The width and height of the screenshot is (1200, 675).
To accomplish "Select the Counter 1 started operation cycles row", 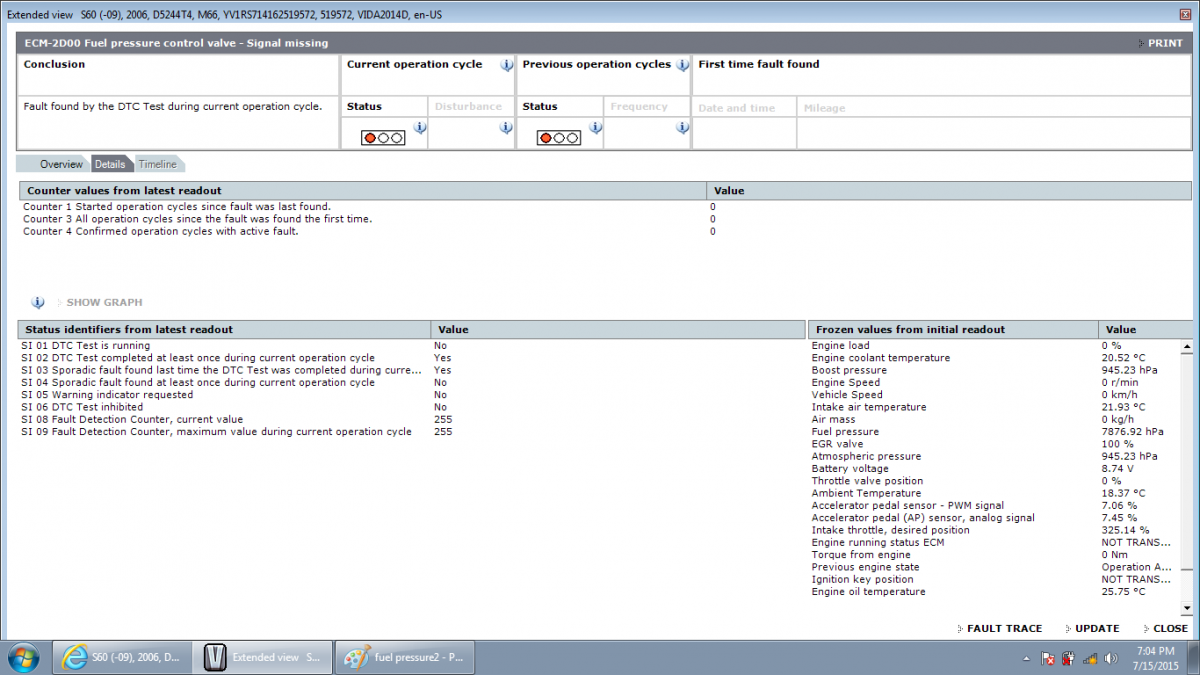I will (x=605, y=206).
